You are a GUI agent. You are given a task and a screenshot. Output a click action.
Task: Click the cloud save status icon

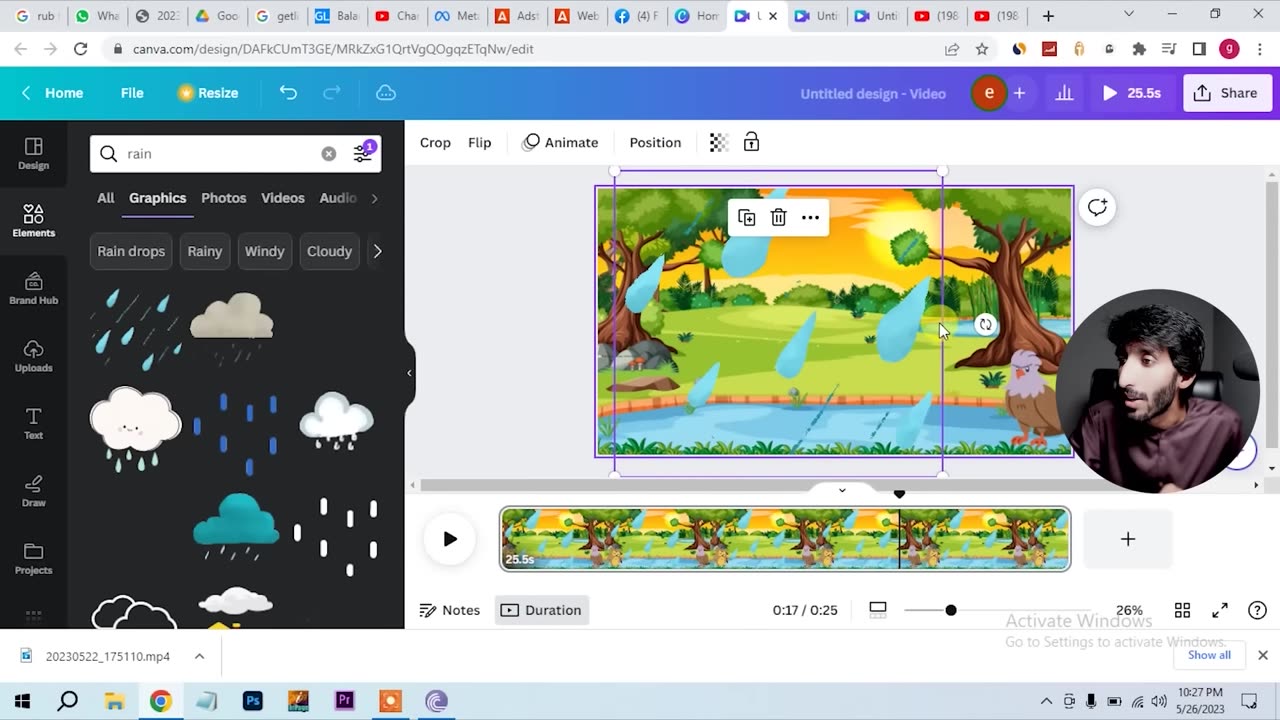386,93
